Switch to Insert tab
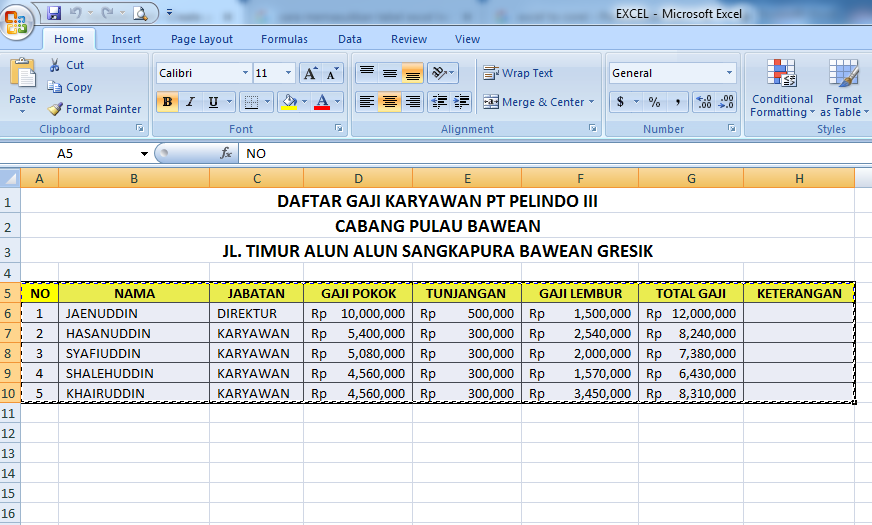 [x=126, y=39]
